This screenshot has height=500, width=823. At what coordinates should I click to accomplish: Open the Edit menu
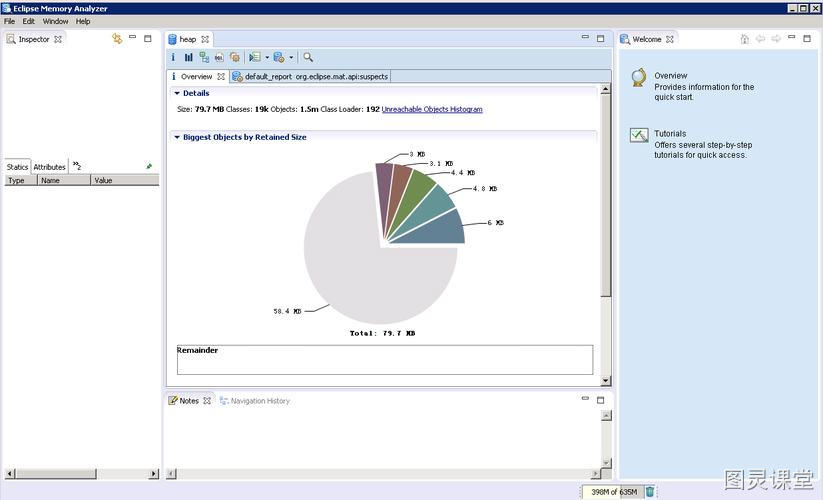[x=28, y=22]
